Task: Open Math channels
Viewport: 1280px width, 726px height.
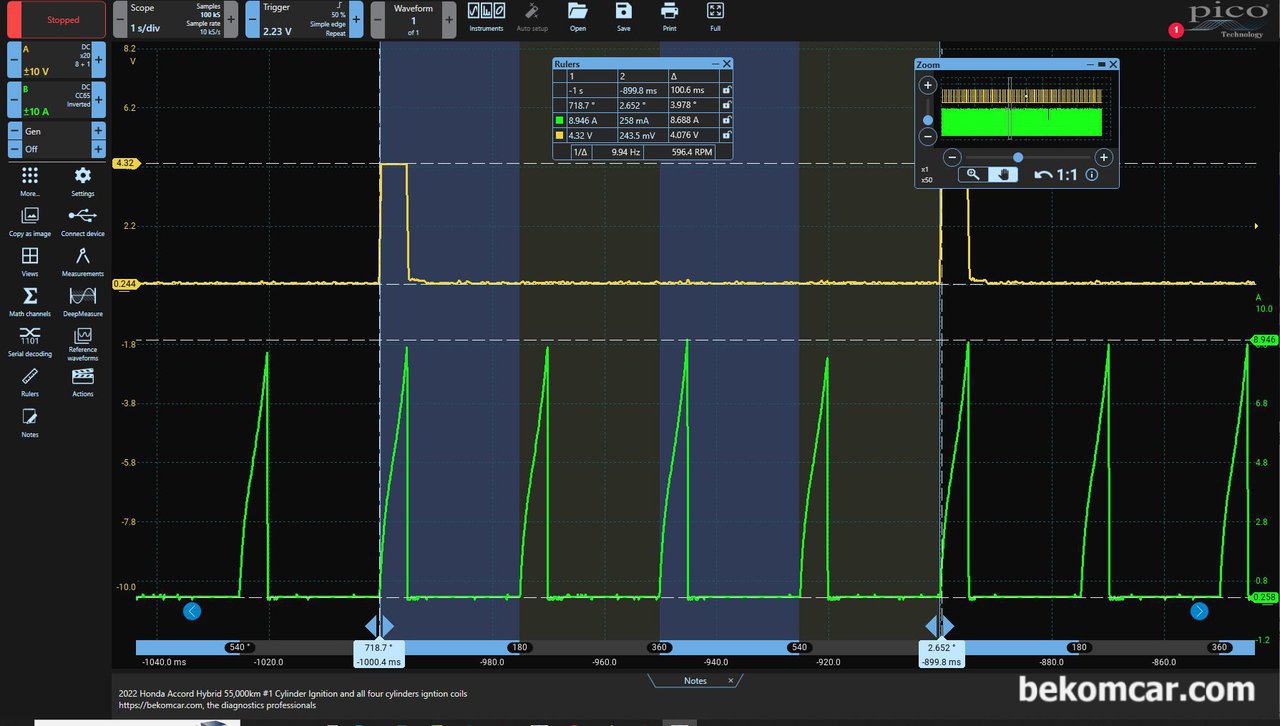Action: [30, 301]
